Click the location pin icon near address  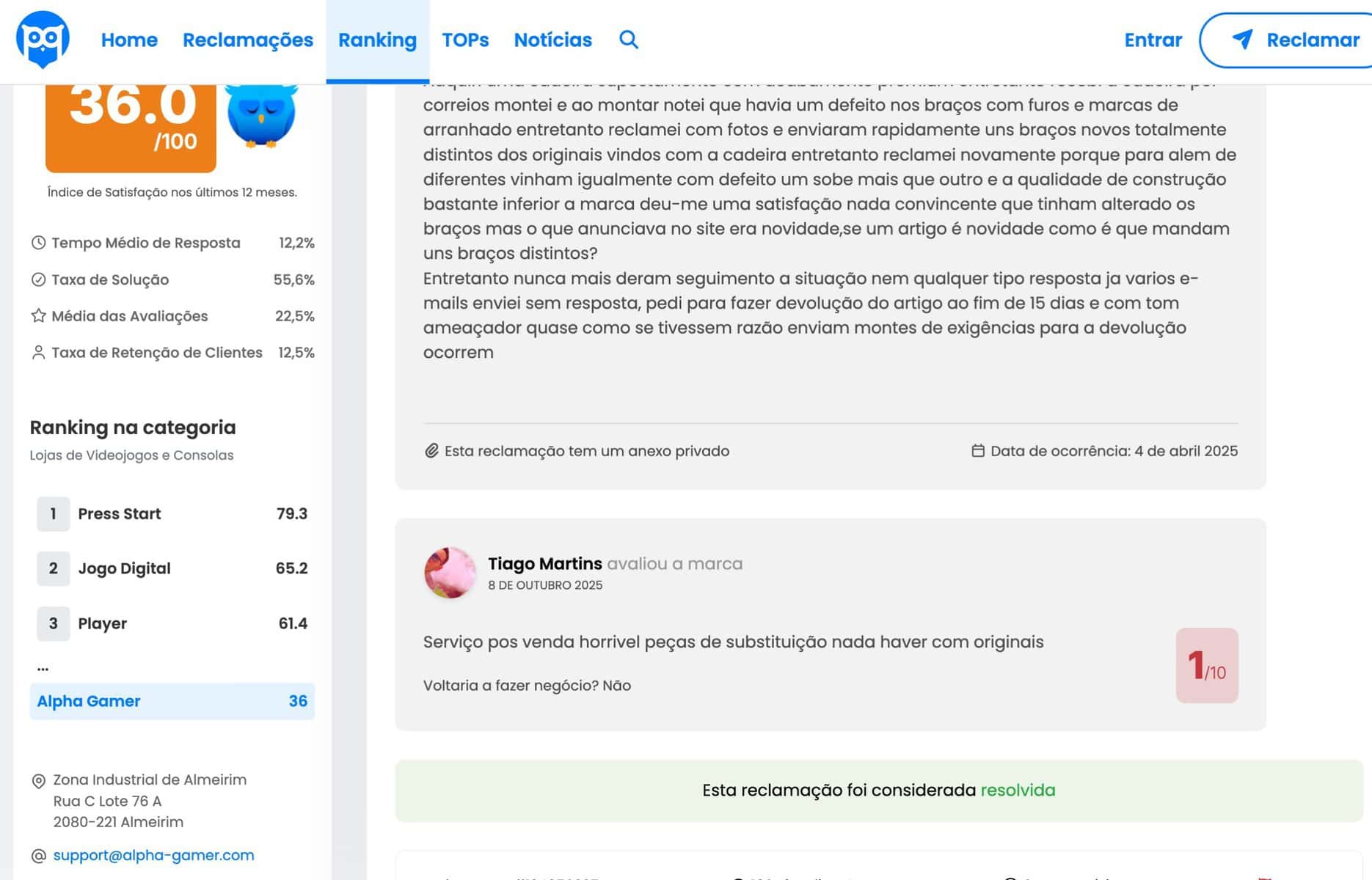point(39,781)
